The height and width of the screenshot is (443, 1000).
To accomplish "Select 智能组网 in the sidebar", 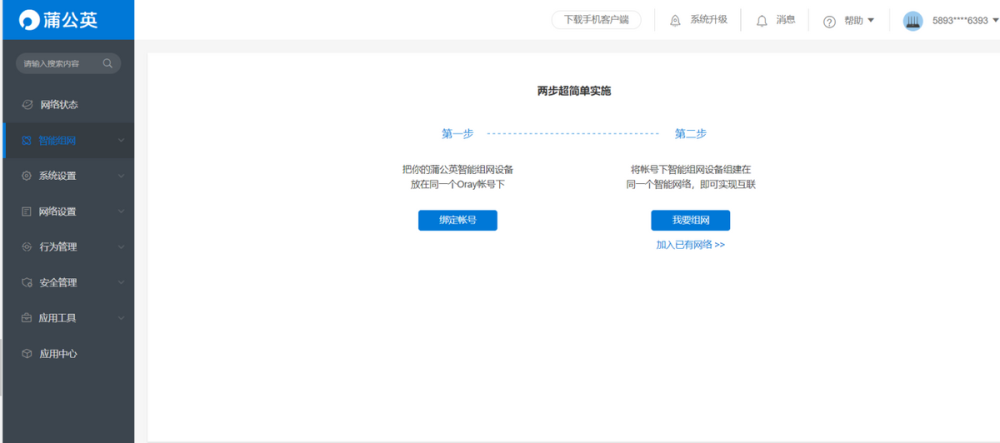I will pos(58,141).
